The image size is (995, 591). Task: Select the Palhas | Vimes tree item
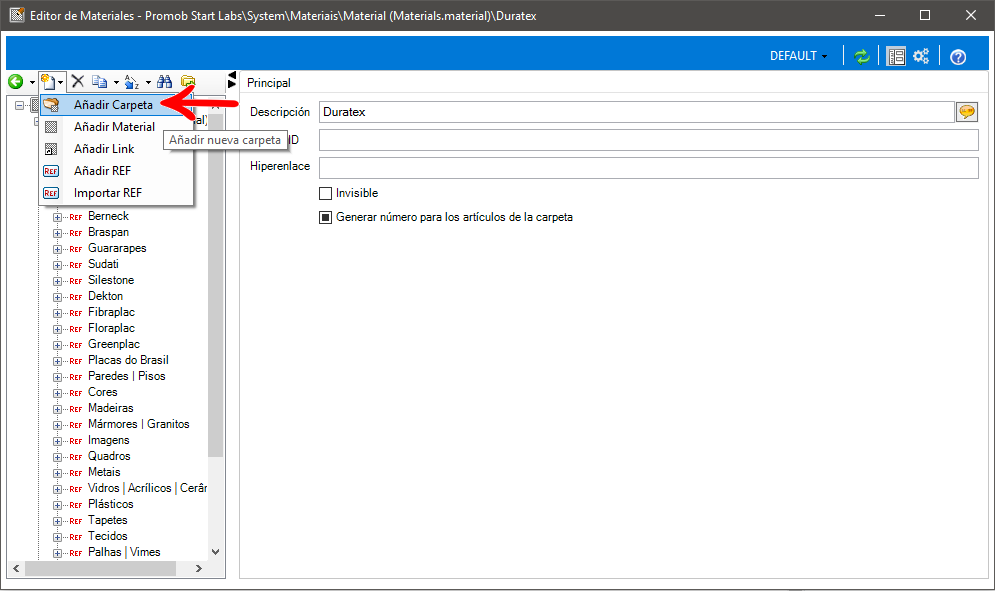point(124,552)
